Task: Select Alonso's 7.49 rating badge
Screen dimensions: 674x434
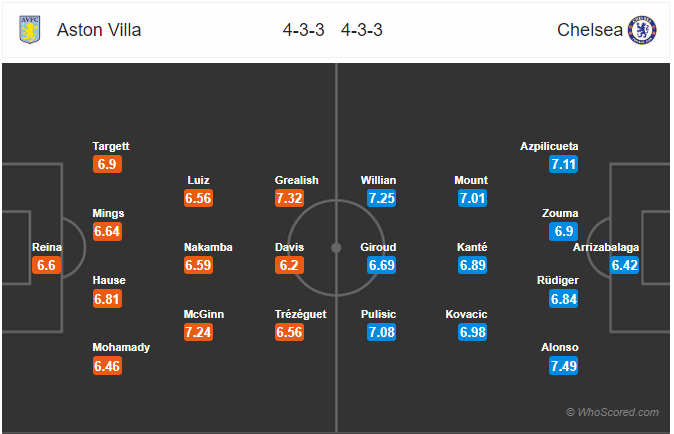Action: [x=564, y=366]
